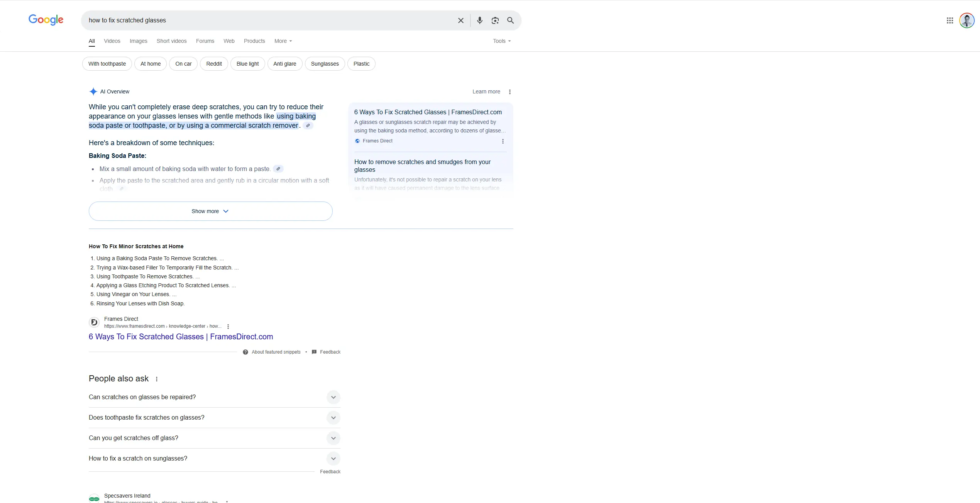The height and width of the screenshot is (503, 980).
Task: Click the AI Overview sparkle icon
Action: (x=93, y=91)
